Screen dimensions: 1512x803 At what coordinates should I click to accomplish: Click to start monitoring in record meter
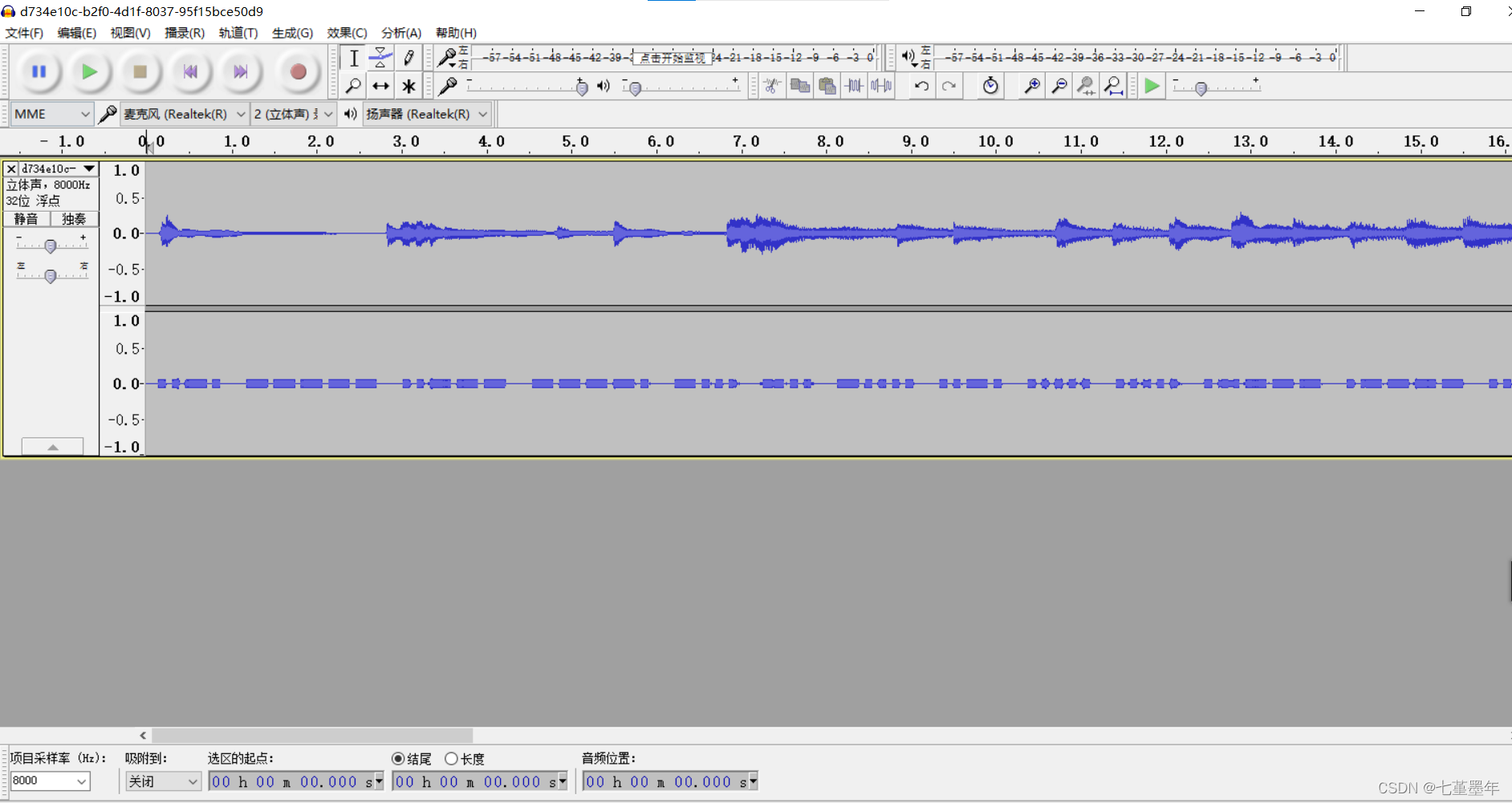coord(673,58)
